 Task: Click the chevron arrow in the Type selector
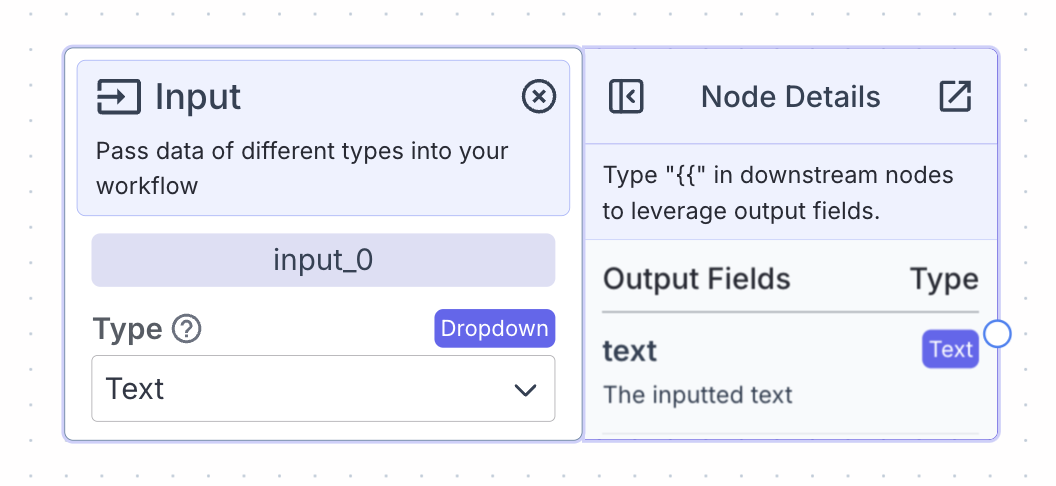pos(525,390)
